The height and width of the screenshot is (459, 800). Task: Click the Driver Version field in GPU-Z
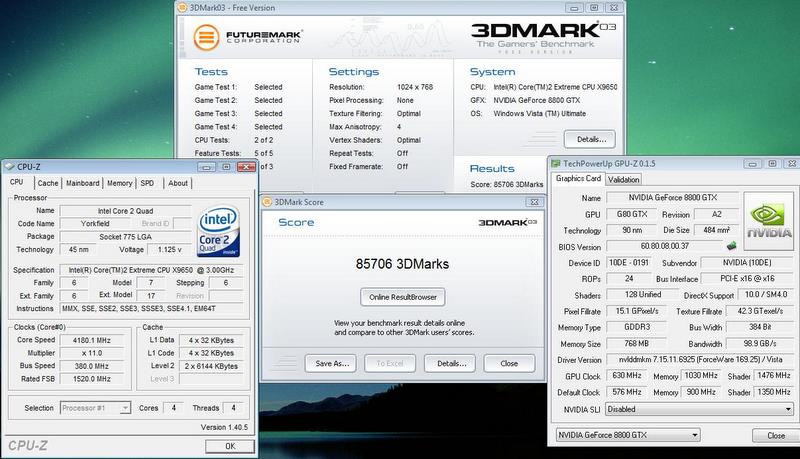click(699, 360)
